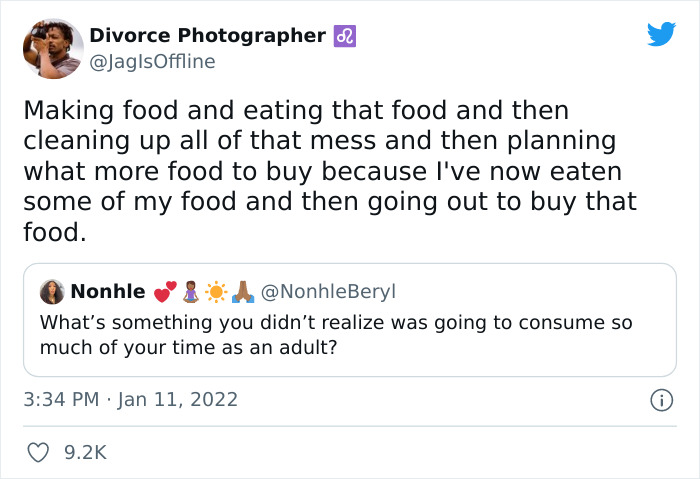Click the meditating person emoji
700x479 pixels.
190,292
